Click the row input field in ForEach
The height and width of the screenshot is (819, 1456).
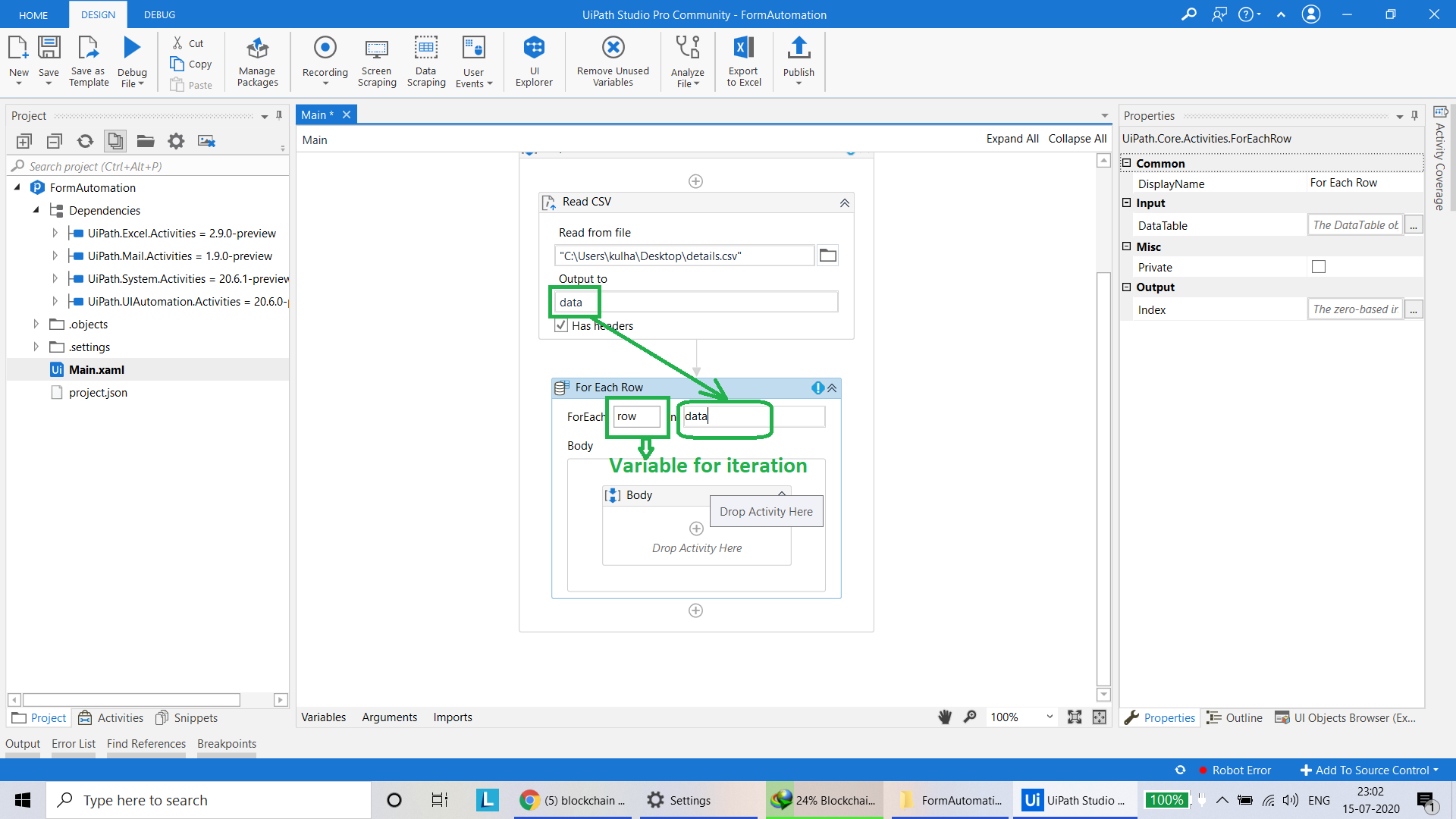point(636,416)
